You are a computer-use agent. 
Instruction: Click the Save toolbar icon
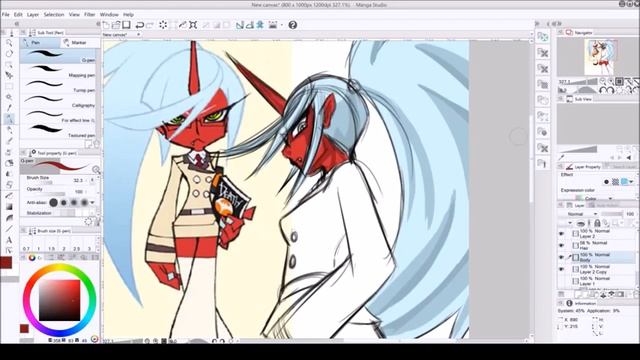tap(126, 25)
